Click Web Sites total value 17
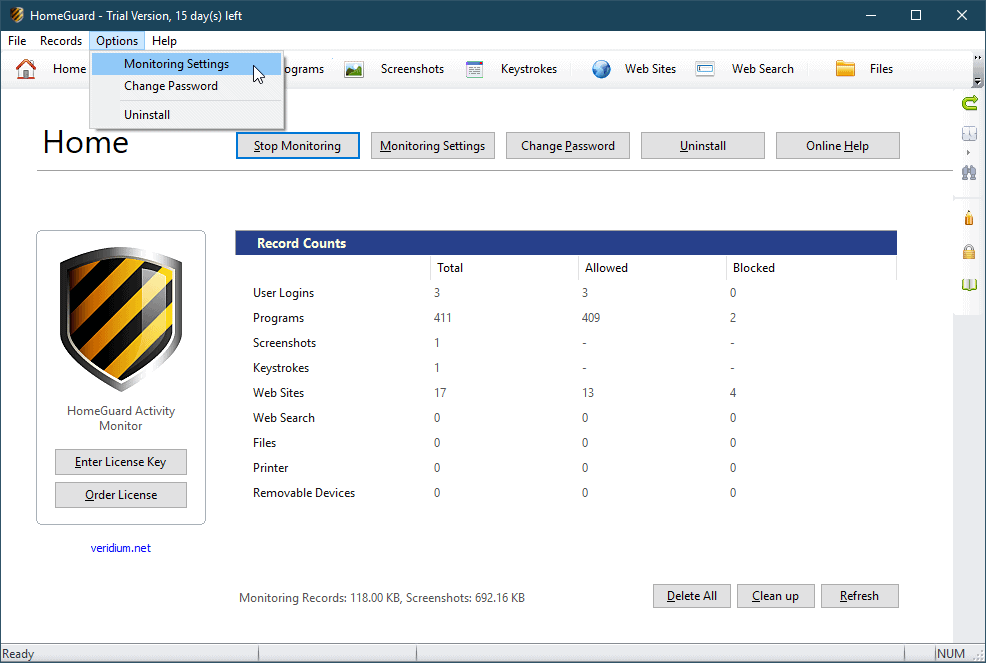Viewport: 986px width, 663px height. pyautogui.click(x=440, y=393)
